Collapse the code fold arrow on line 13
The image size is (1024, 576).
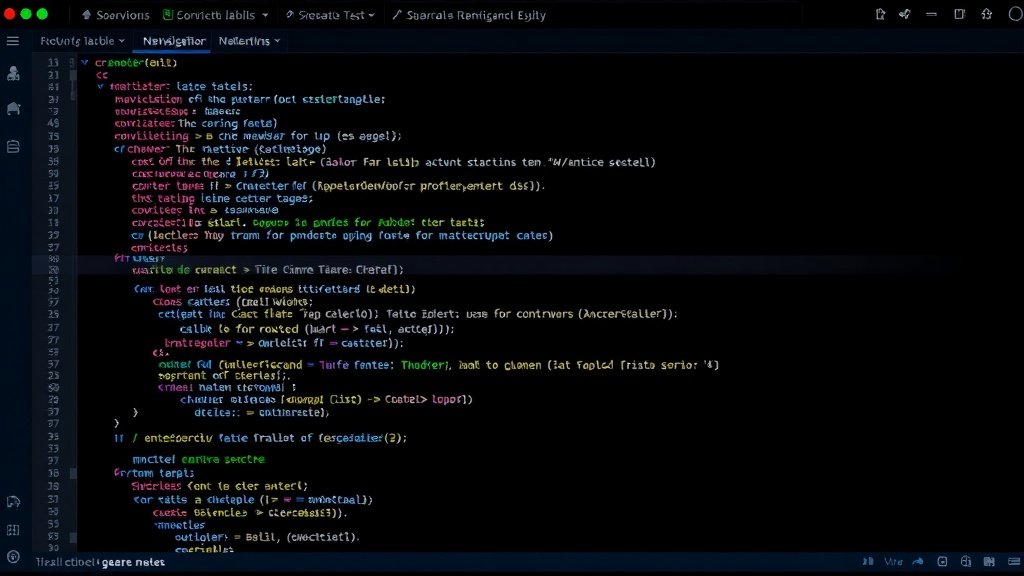tap(85, 63)
